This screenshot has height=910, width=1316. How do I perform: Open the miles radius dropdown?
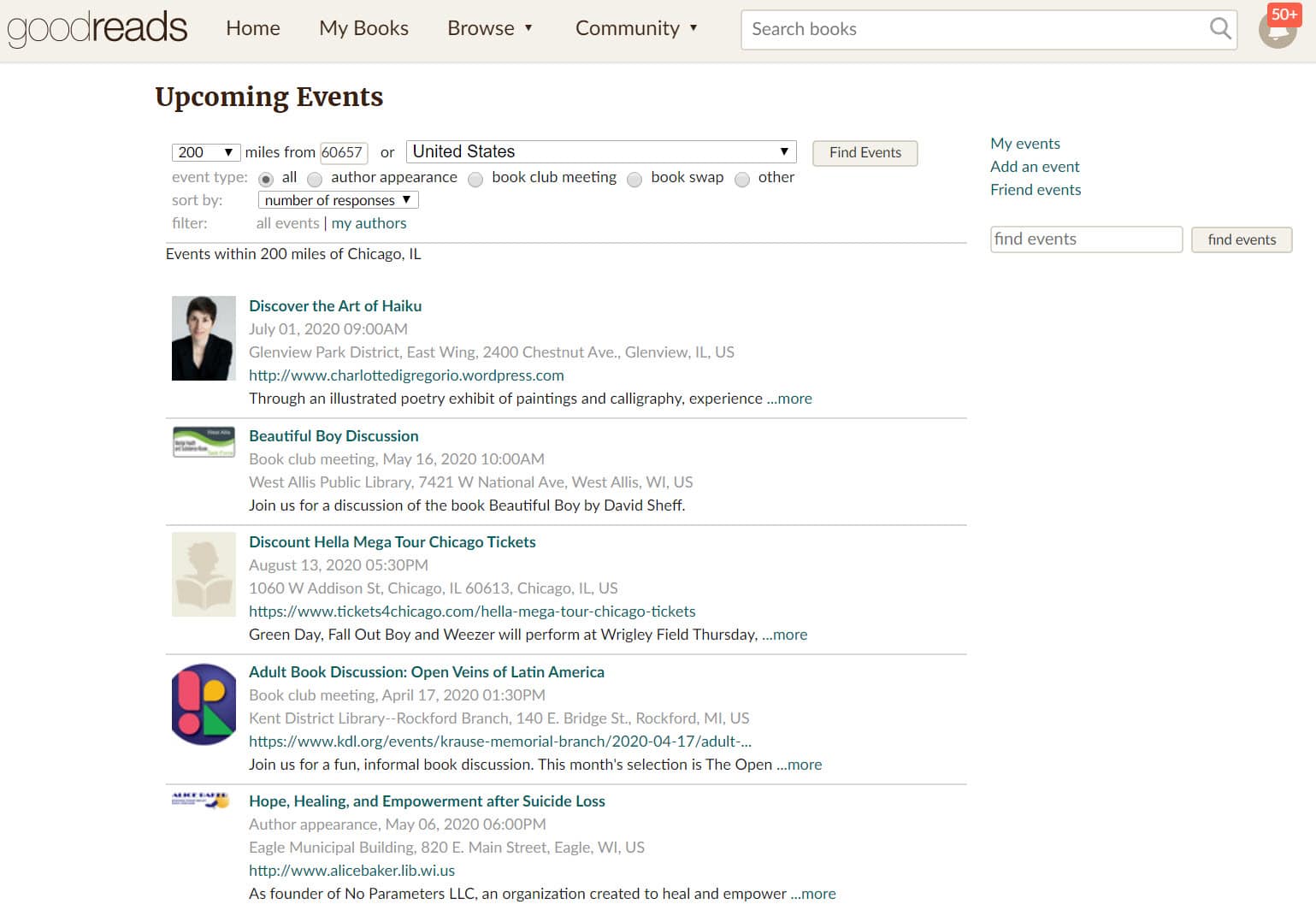(x=205, y=151)
